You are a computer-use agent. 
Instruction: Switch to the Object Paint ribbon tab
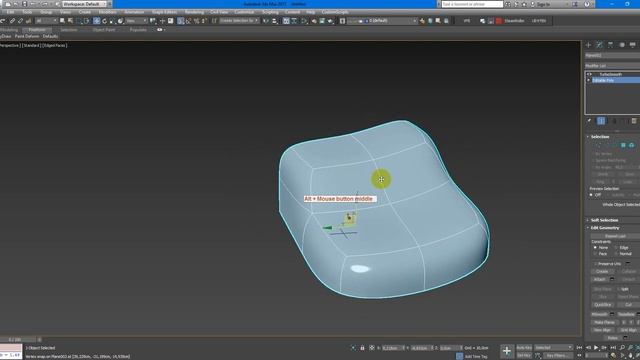pos(104,30)
